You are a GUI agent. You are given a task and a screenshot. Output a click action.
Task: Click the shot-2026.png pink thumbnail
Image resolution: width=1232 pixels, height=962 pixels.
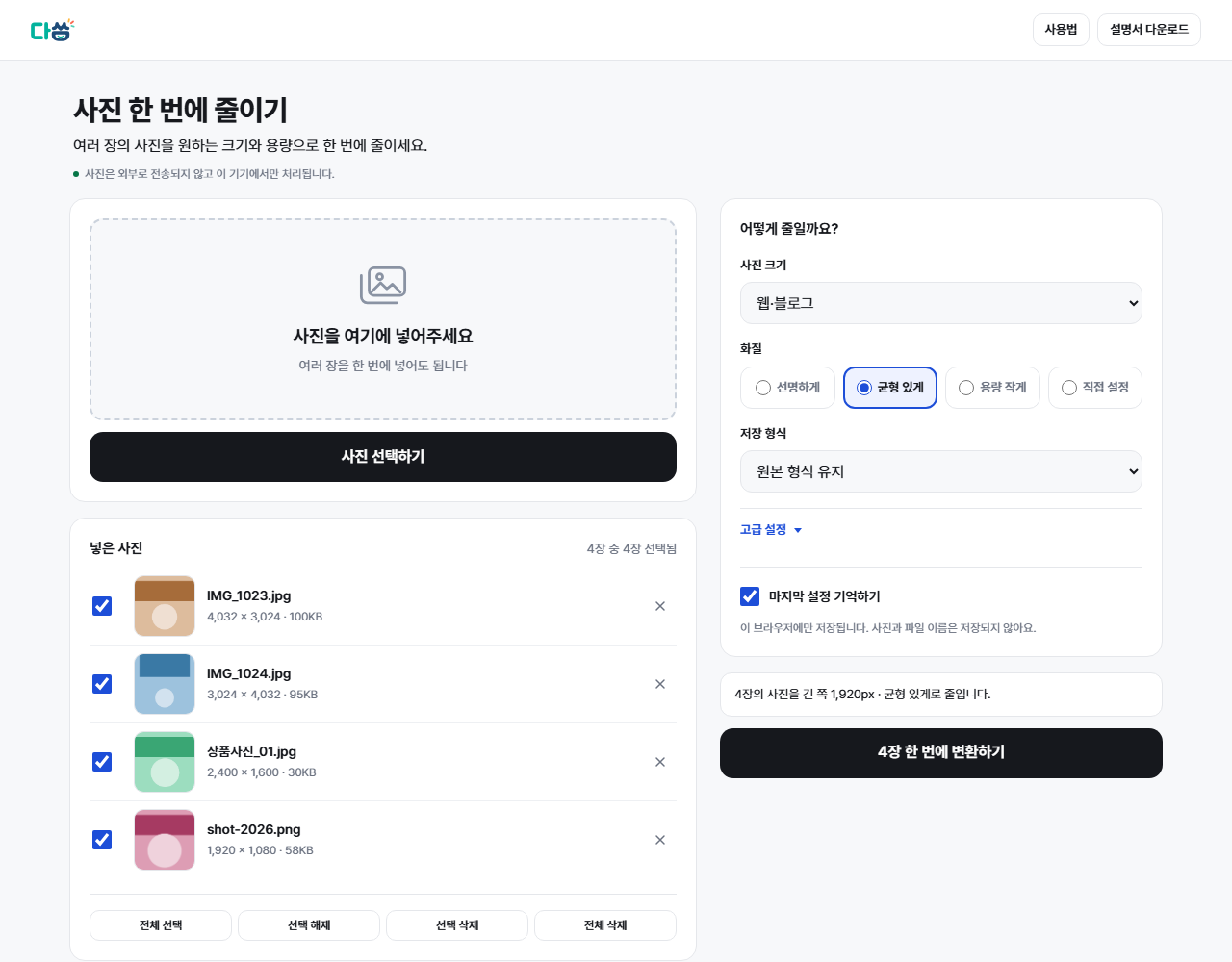(165, 840)
